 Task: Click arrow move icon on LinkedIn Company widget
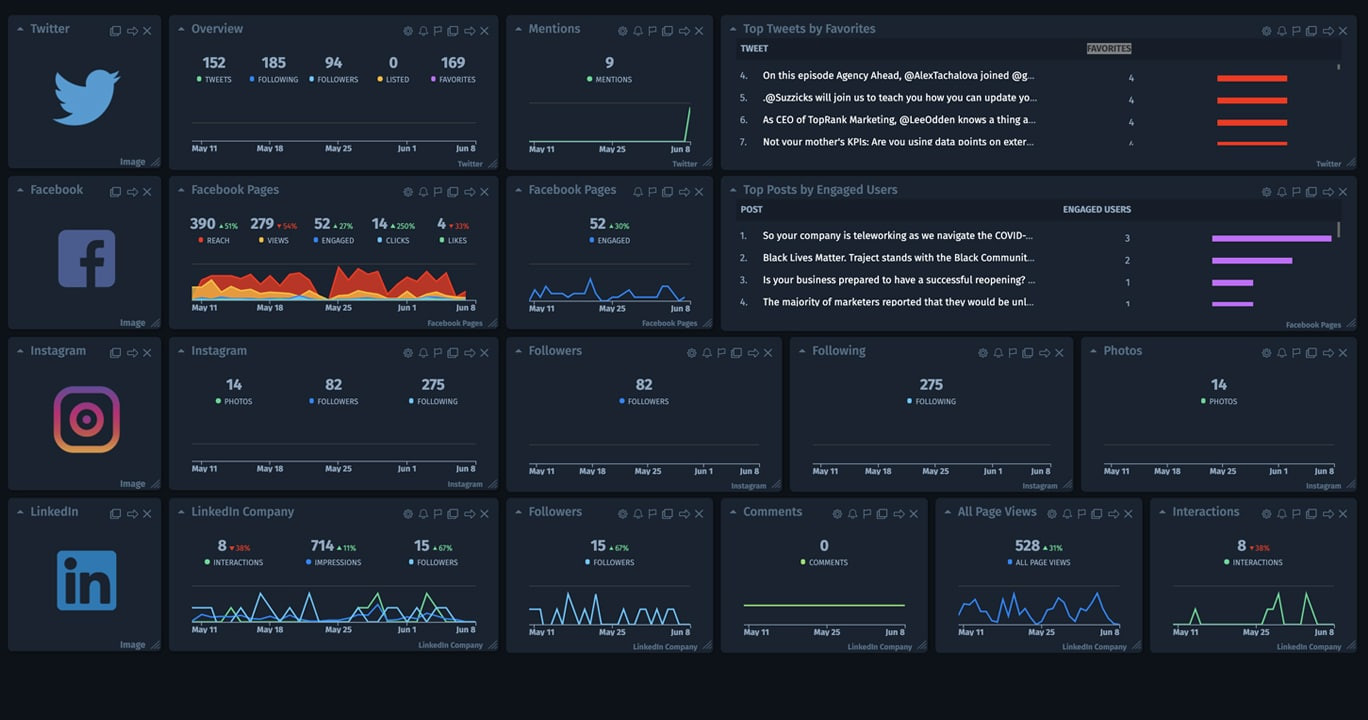coord(469,514)
